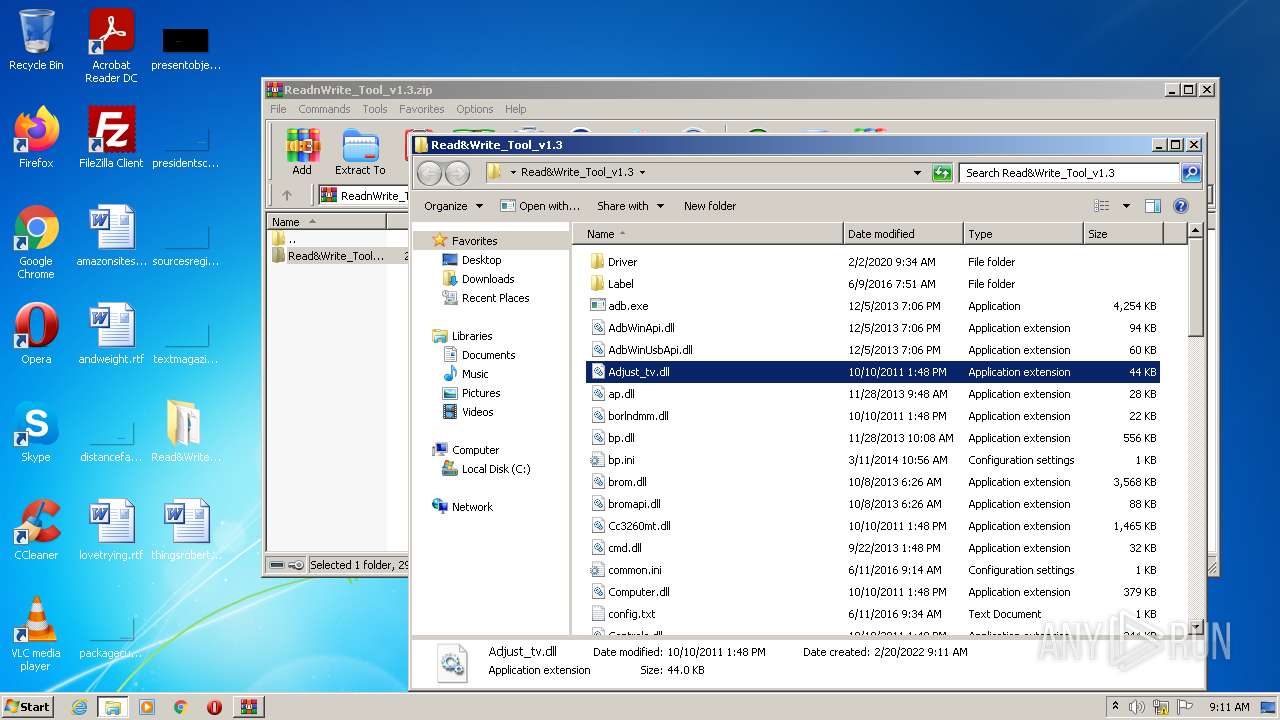1280x720 pixels.
Task: Sort files by Size column header
Action: (x=1123, y=234)
